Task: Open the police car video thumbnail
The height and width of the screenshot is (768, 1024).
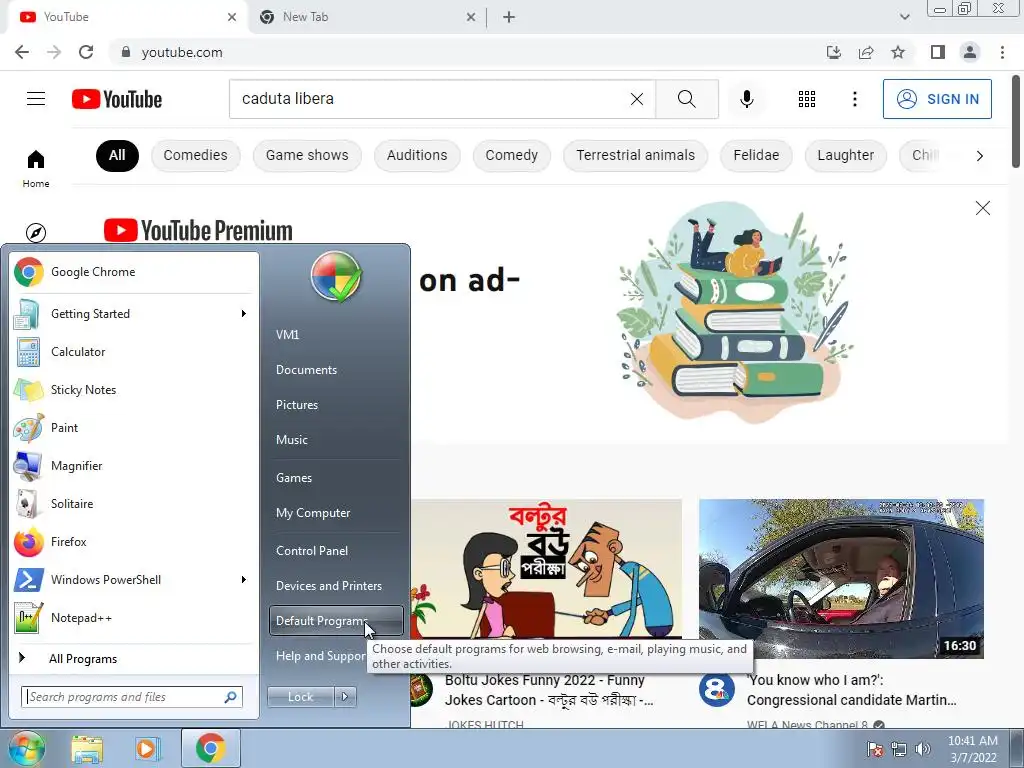Action: [841, 579]
